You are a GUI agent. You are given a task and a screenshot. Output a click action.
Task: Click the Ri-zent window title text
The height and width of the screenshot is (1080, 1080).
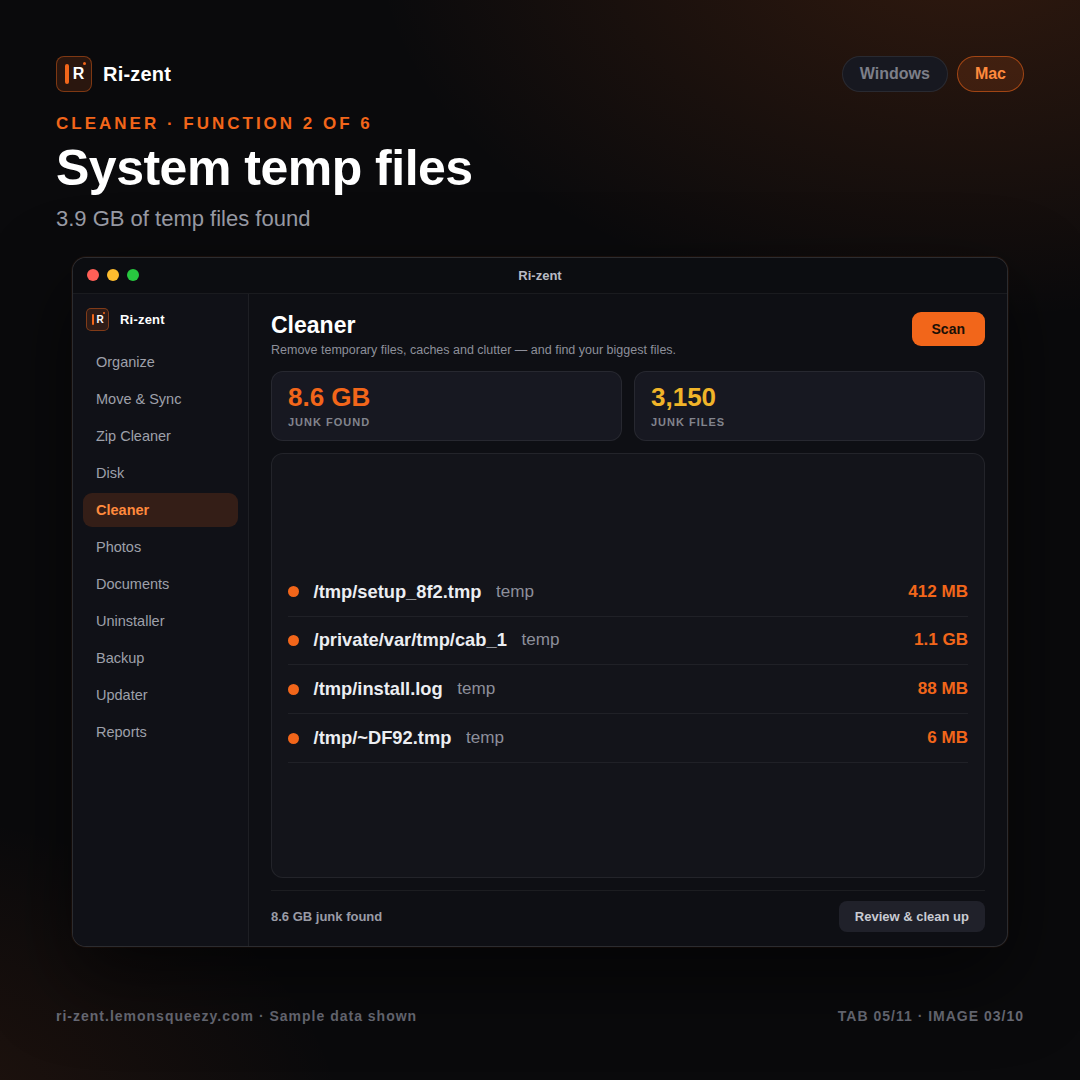(x=540, y=276)
